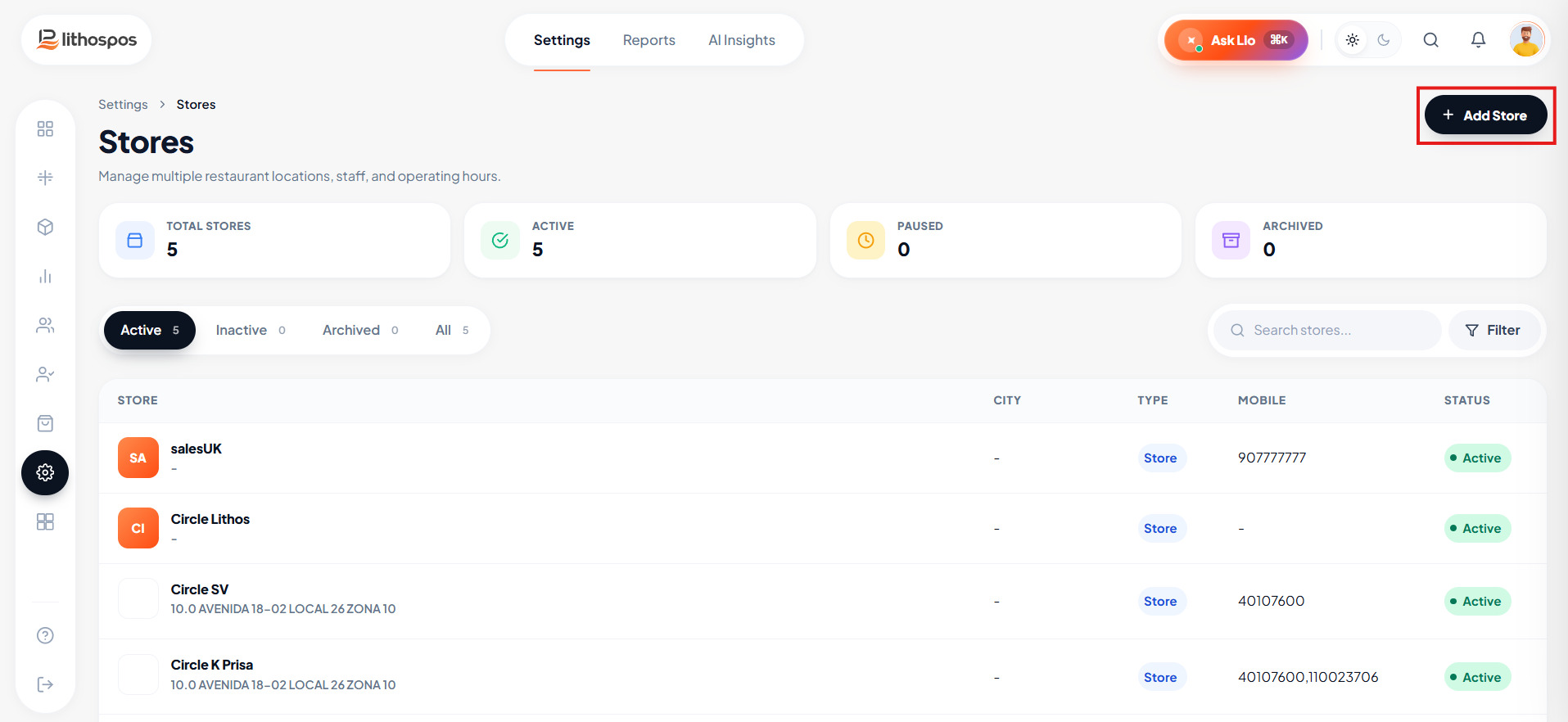Select the Inactive stores filter tab

point(251,330)
